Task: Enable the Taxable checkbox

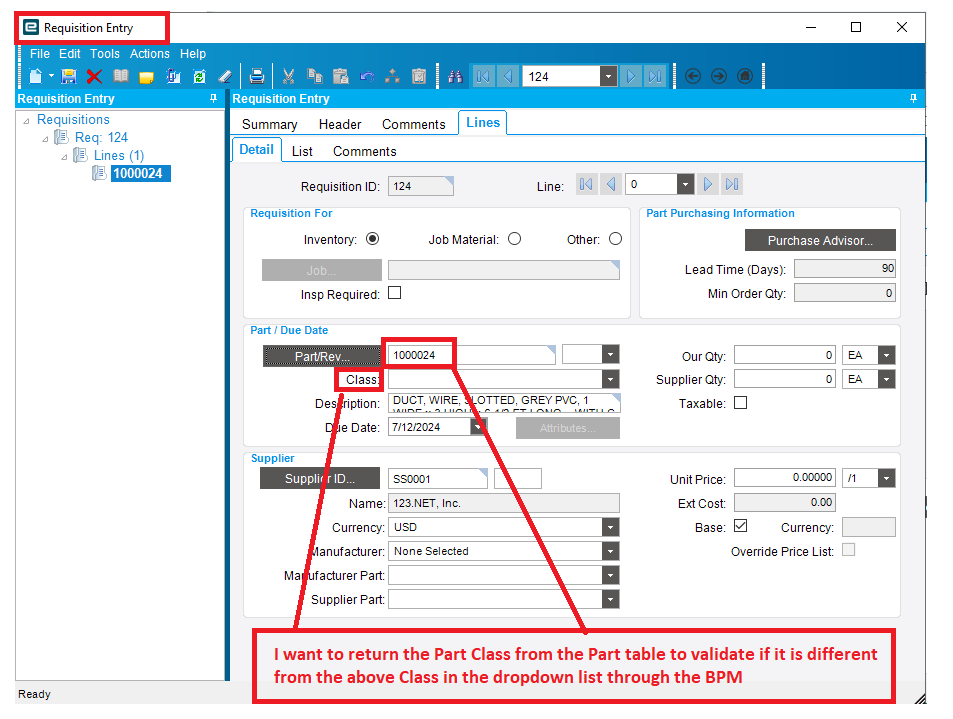Action: point(741,402)
